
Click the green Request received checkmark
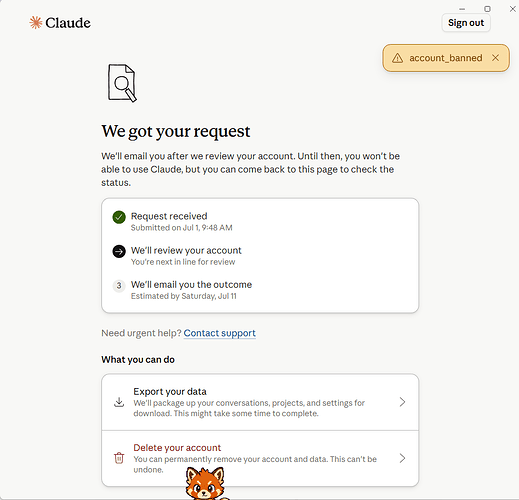point(119,217)
